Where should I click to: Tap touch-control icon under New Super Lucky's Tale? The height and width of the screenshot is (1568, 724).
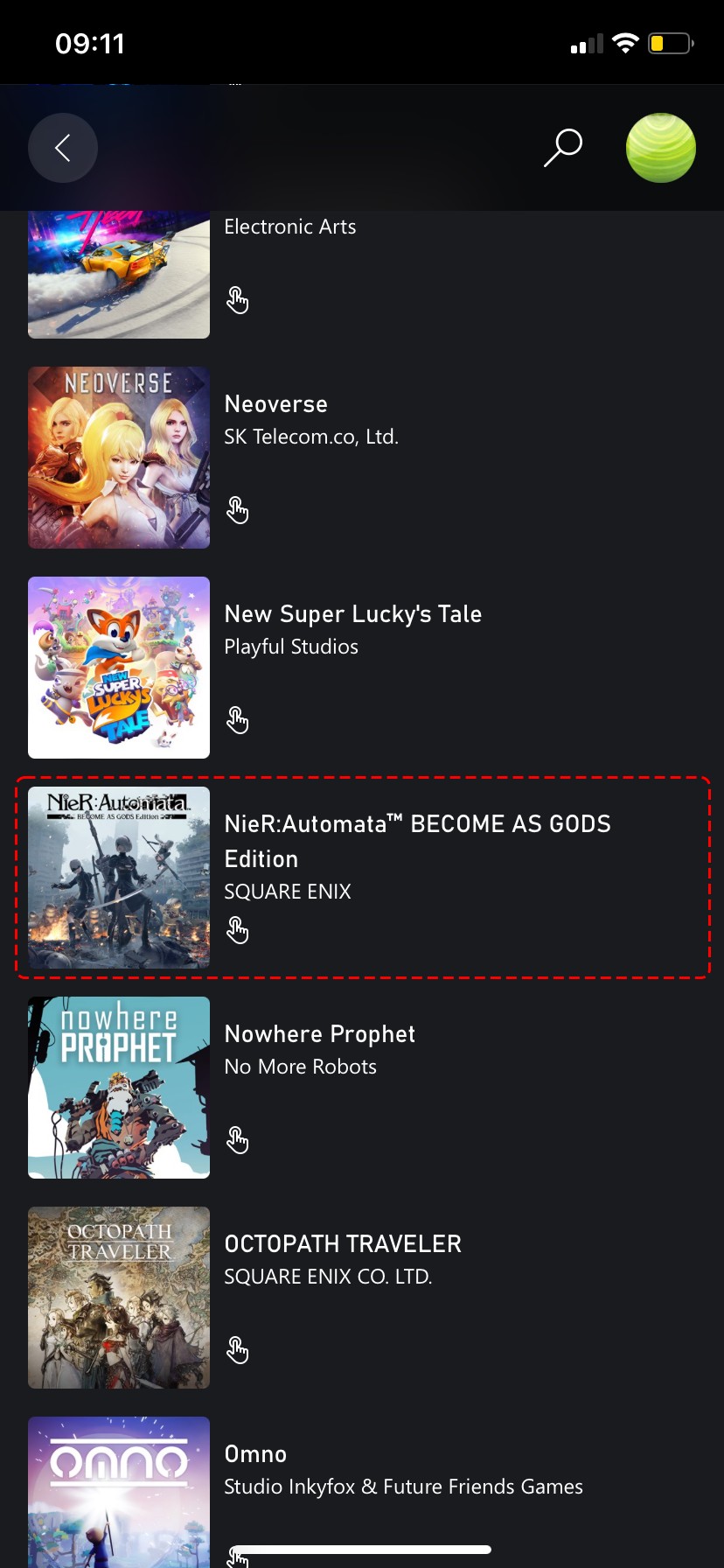tap(237, 720)
